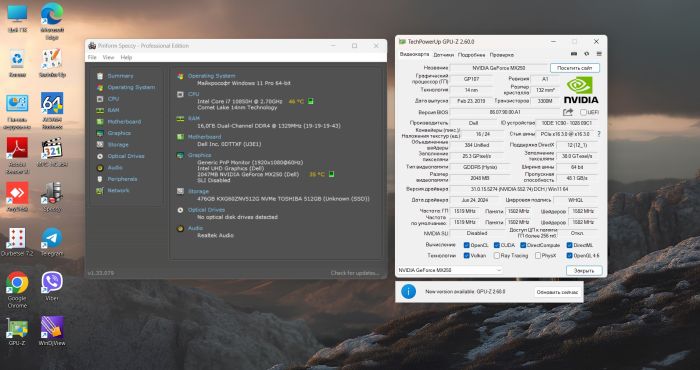The height and width of the screenshot is (370, 700).
Task: Select RAM in Speccy sidebar
Action: click(x=113, y=110)
